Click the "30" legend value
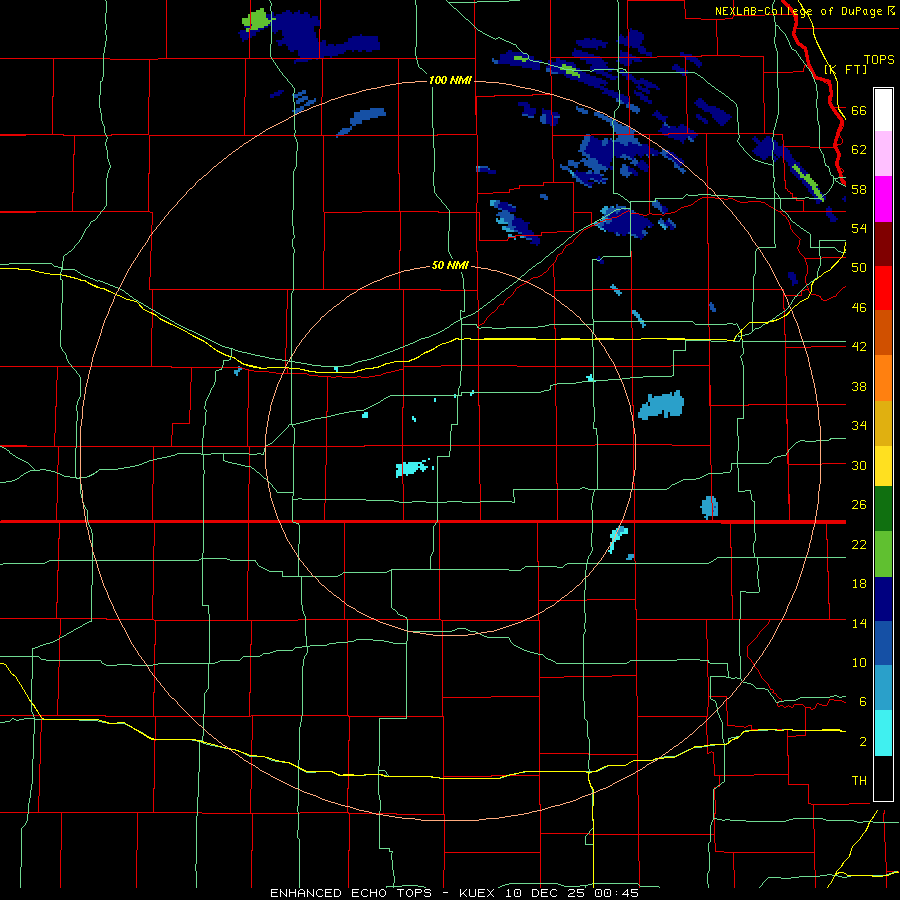The height and width of the screenshot is (900, 900). (x=859, y=465)
